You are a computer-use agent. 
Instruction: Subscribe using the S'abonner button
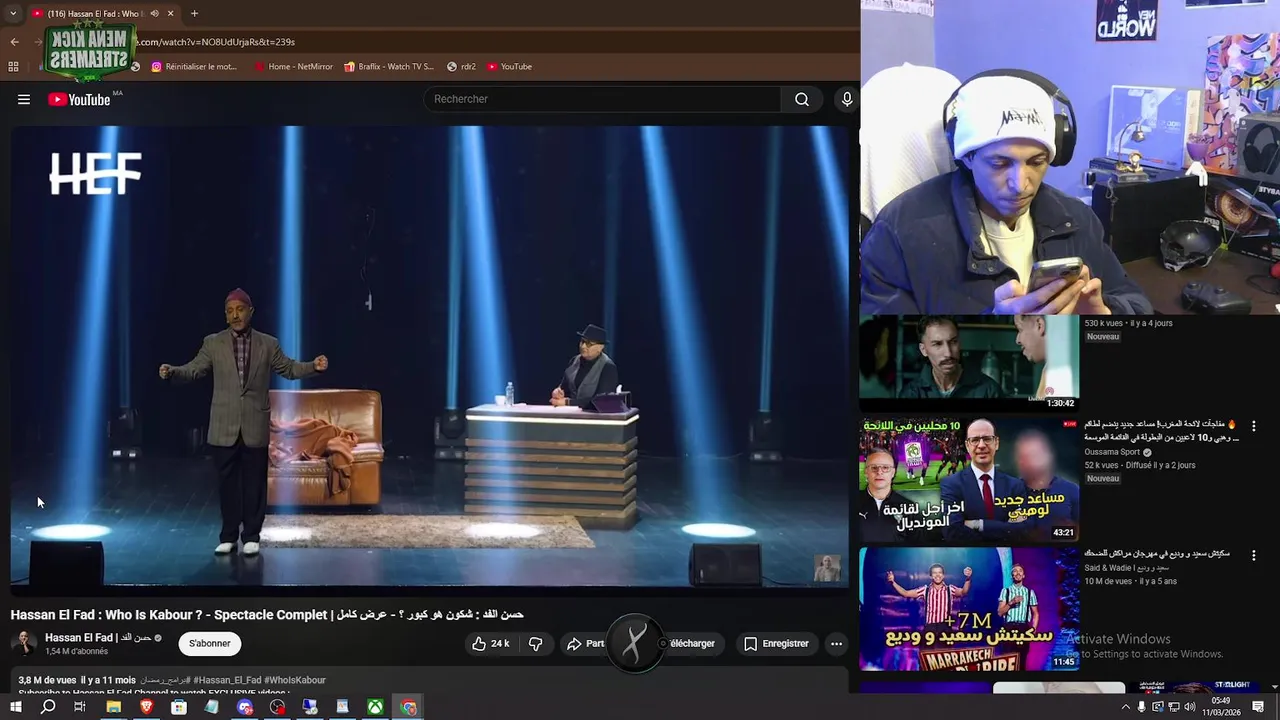pos(209,644)
